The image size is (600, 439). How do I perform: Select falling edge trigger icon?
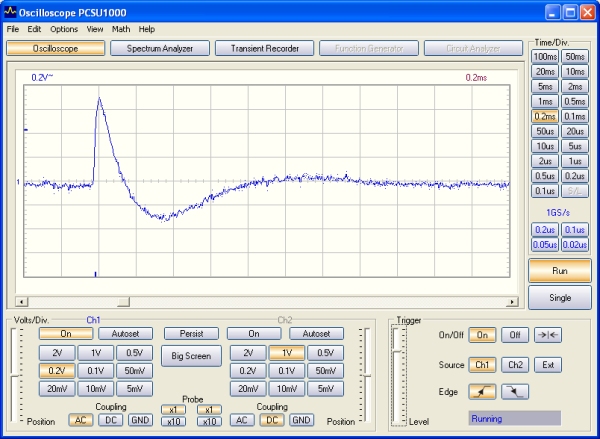[513, 392]
